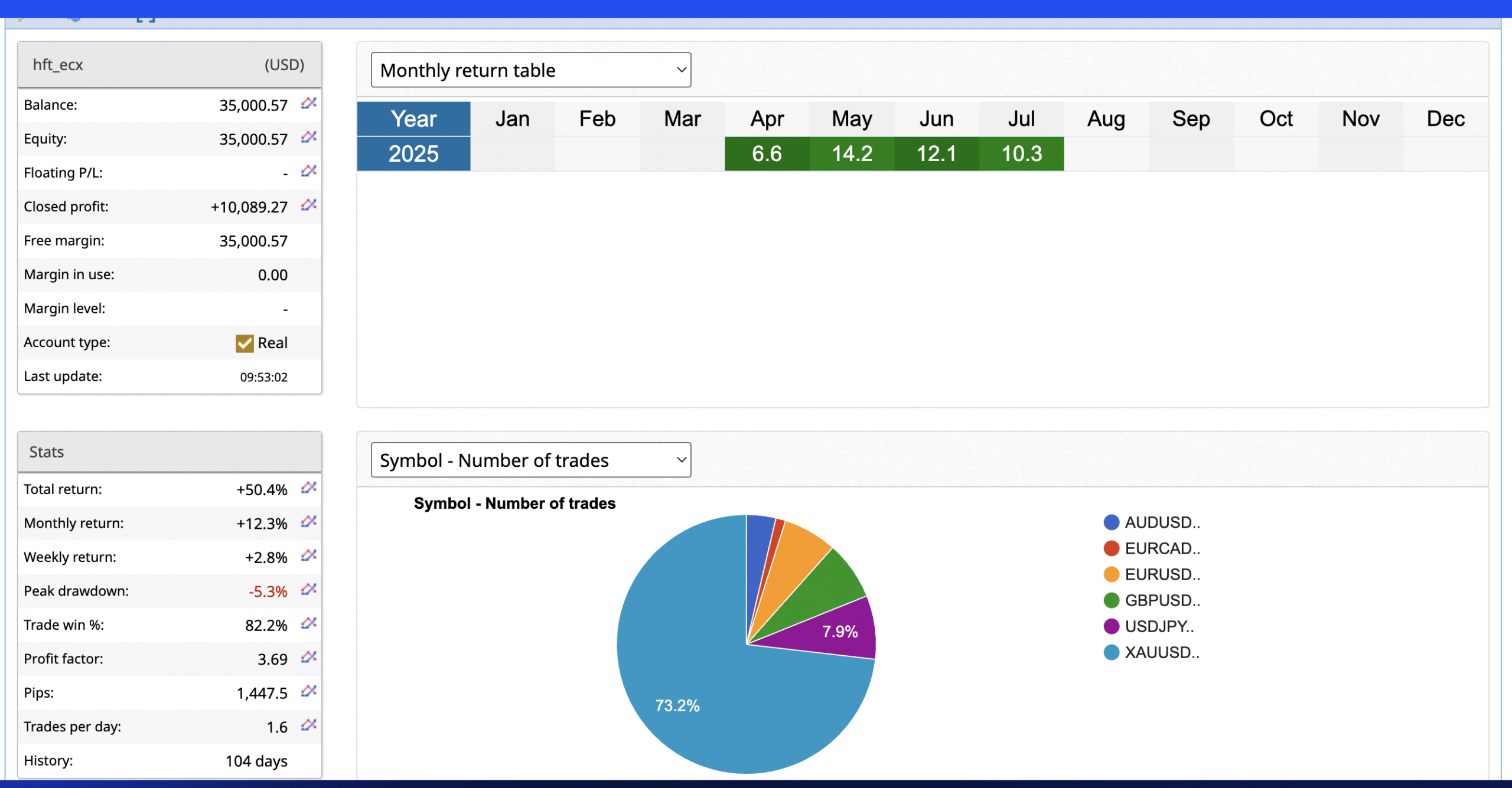This screenshot has height=788, width=1512.
Task: Click the Trades per day chart icon
Action: click(308, 725)
